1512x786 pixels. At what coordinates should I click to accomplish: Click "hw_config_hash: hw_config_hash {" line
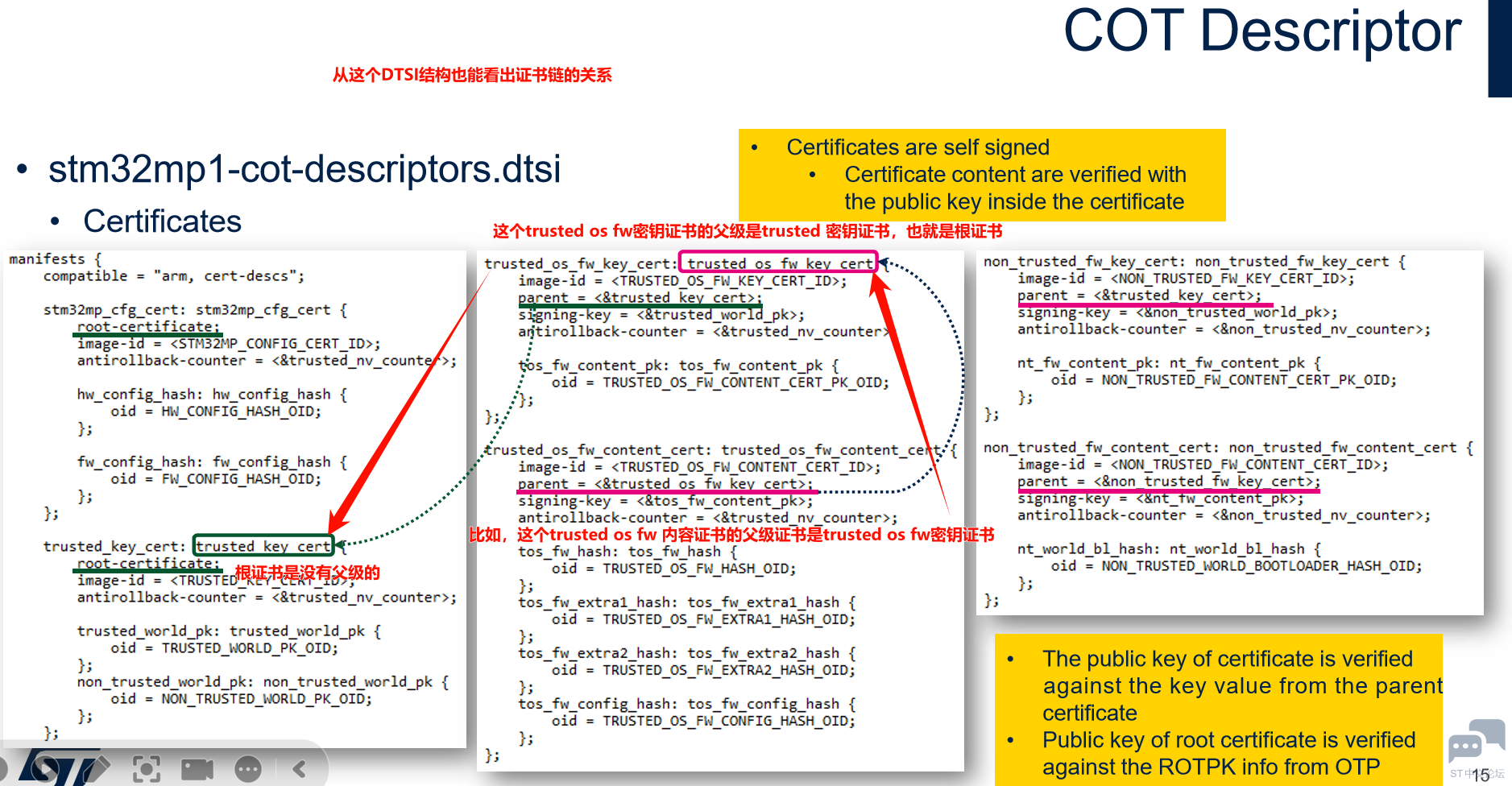[213, 395]
